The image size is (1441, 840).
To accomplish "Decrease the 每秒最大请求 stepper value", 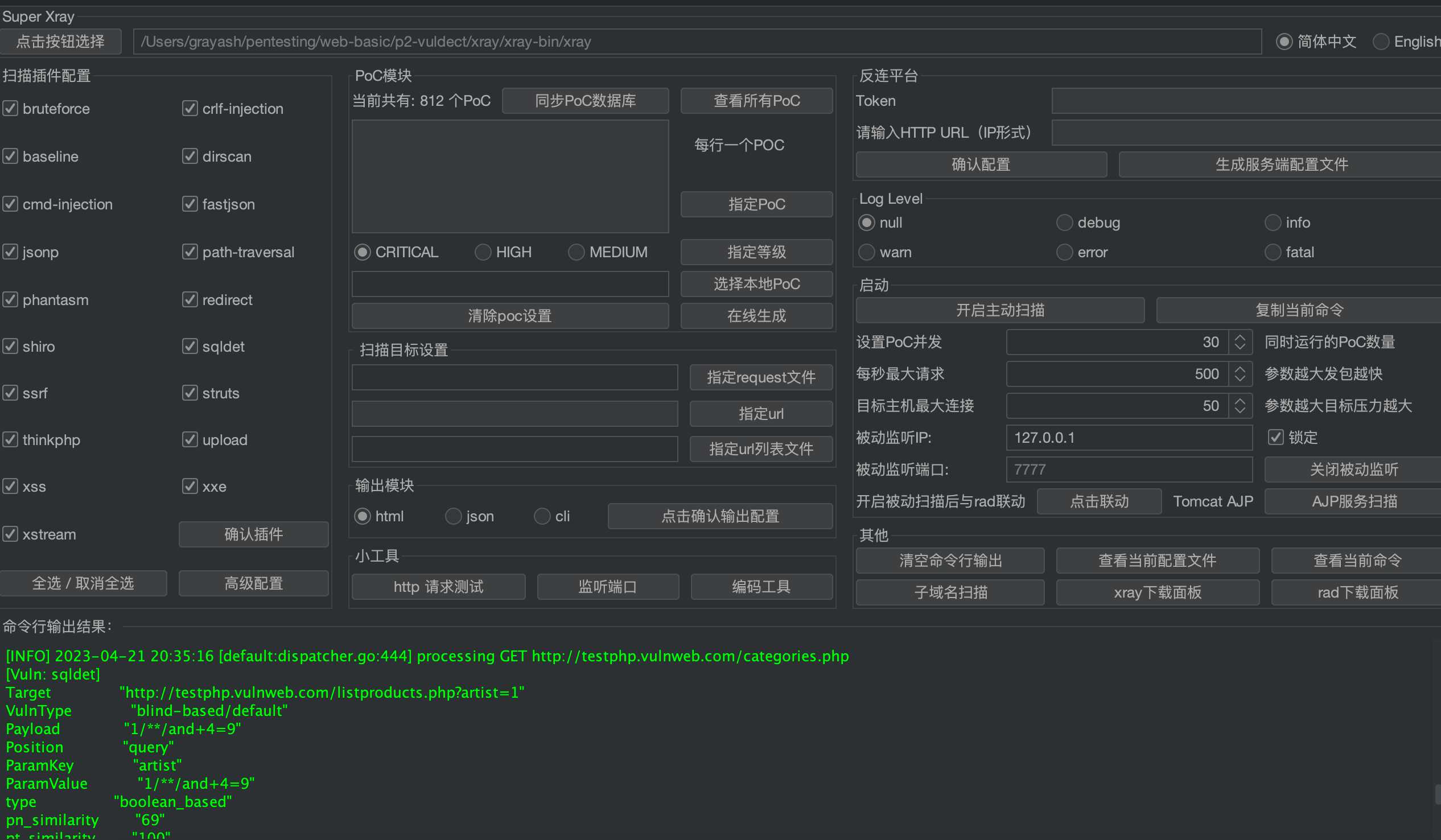I will click(x=1239, y=378).
